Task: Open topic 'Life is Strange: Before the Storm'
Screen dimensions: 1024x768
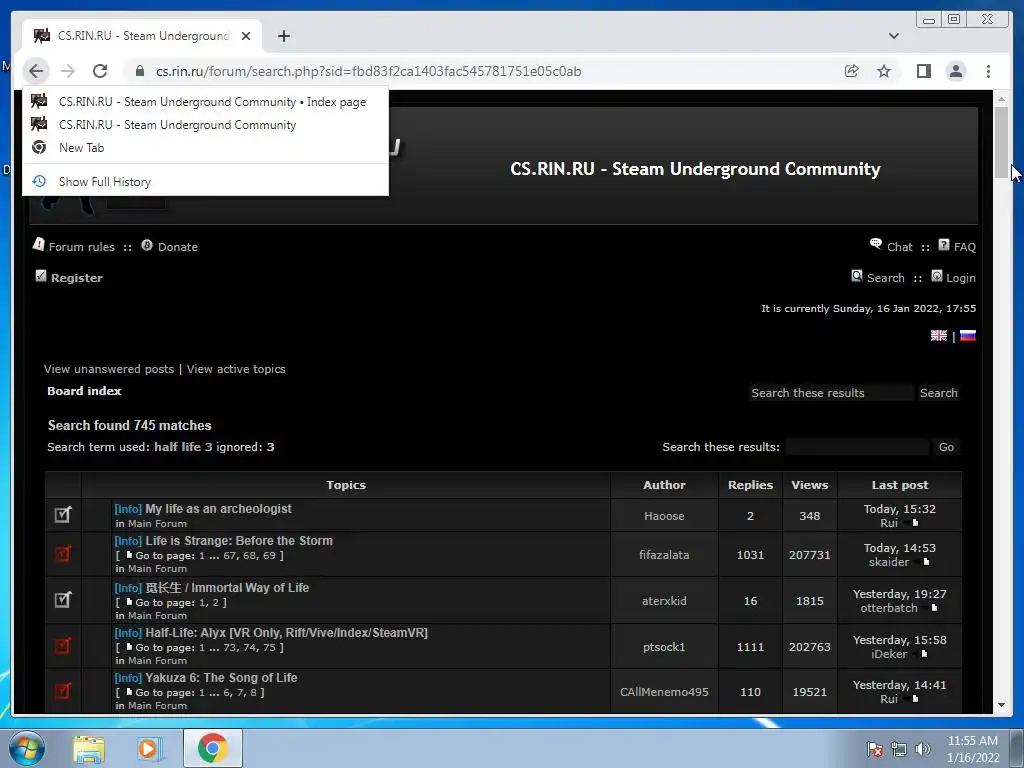Action: click(x=239, y=541)
